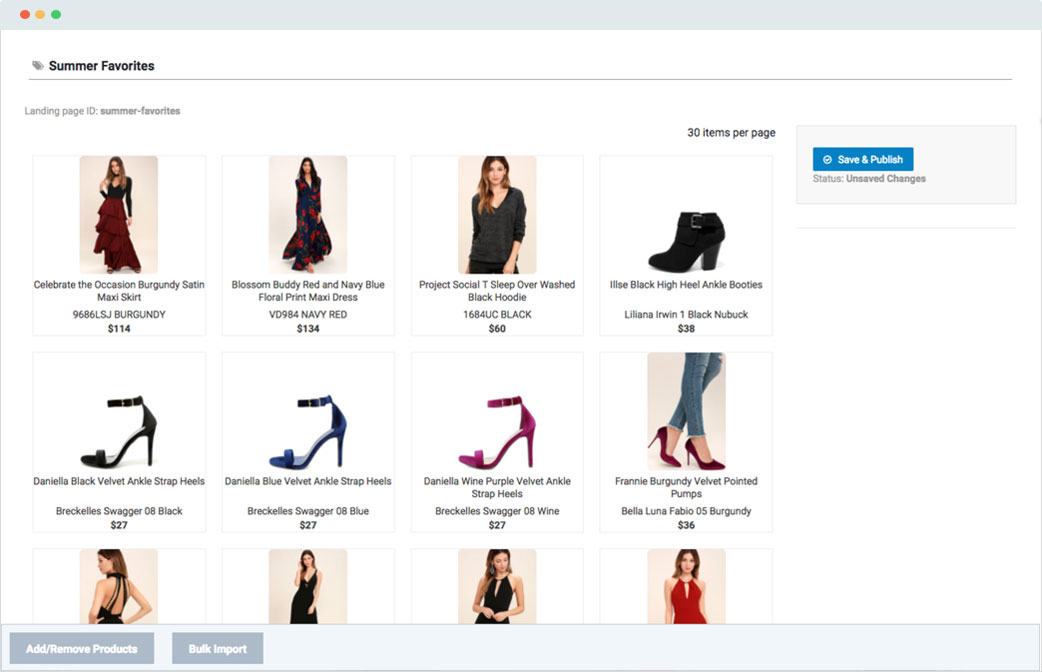Image resolution: width=1042 pixels, height=672 pixels.
Task: Click 'Frannie Burgundy Velvet Pointed Pumps' title
Action: click(686, 487)
